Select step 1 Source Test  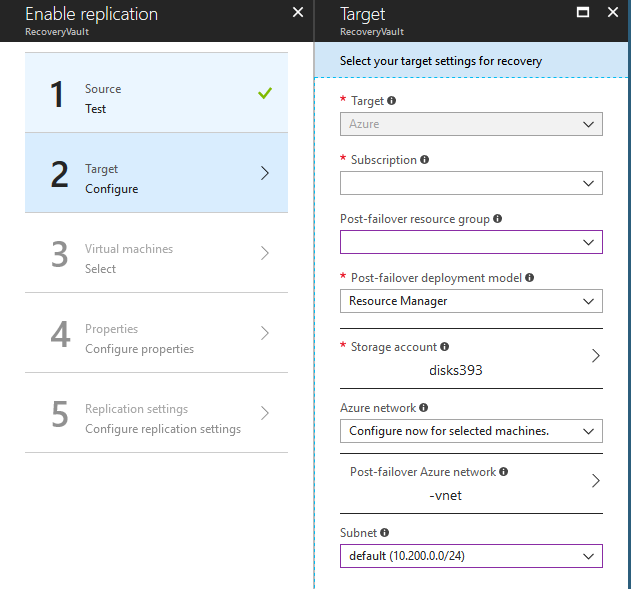(156, 93)
